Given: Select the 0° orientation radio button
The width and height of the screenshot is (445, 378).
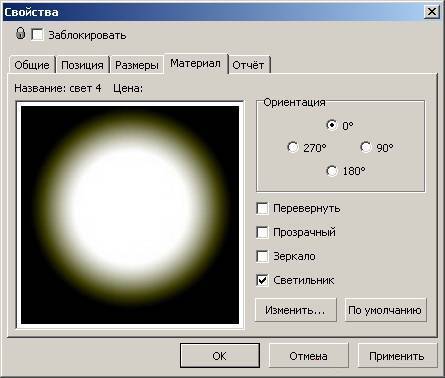Looking at the screenshot, I should click(331, 125).
